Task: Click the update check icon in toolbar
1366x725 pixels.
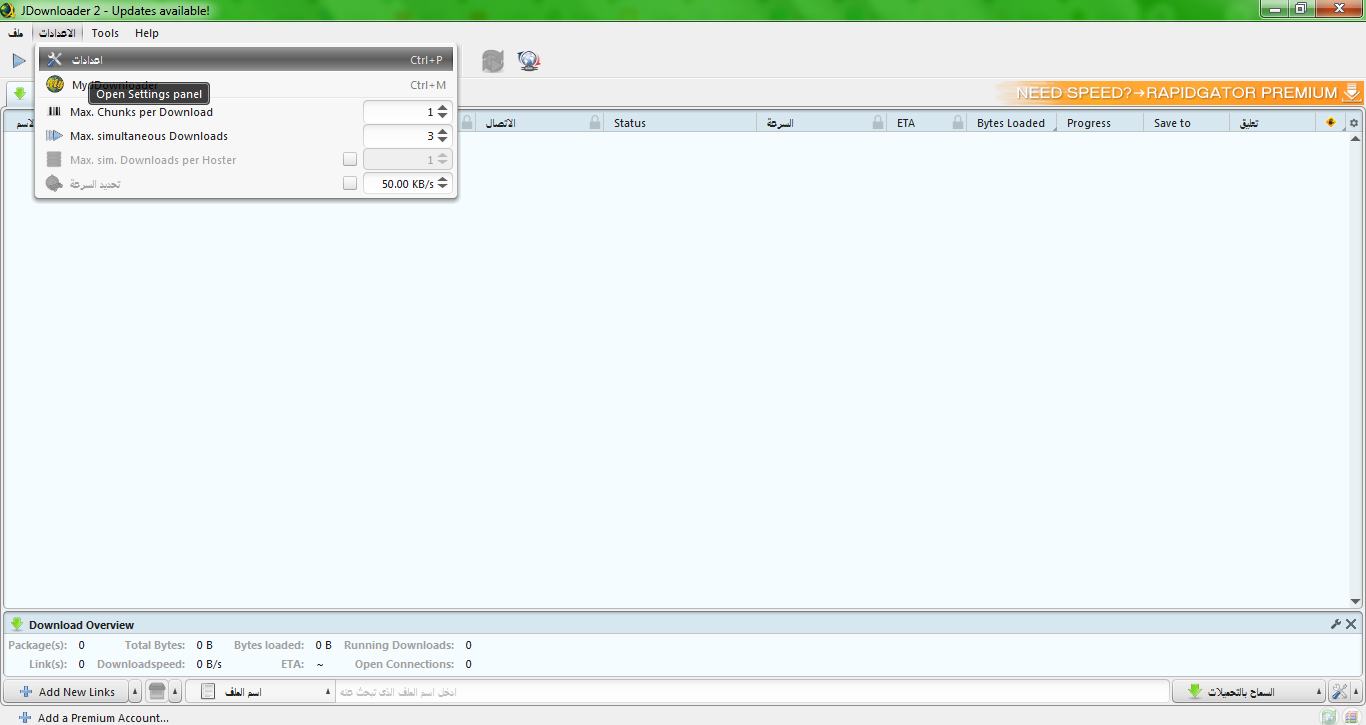Action: pyautogui.click(x=493, y=61)
